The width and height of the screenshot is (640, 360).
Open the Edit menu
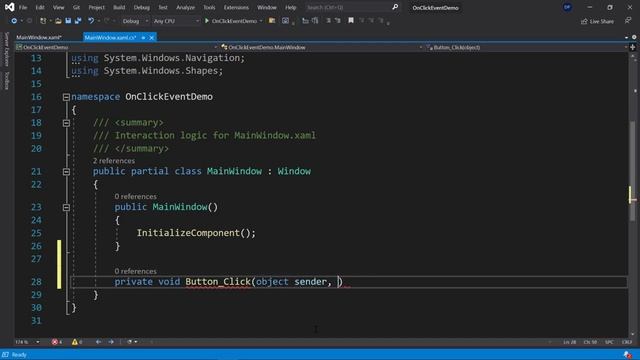(40, 7)
